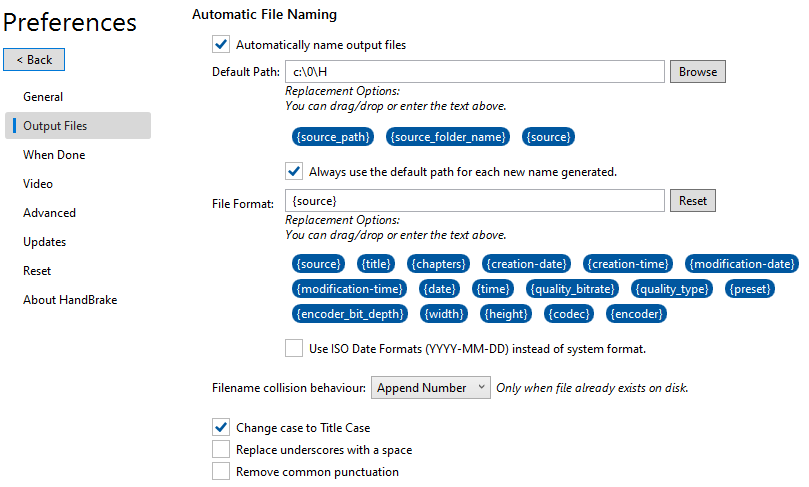Click the {chapters} format tag
809x487 pixels.
coord(440,263)
